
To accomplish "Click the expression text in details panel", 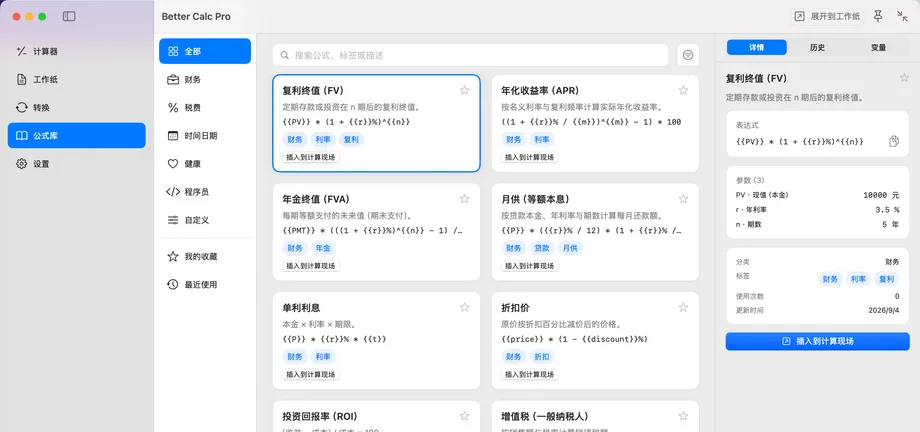I will (x=800, y=141).
